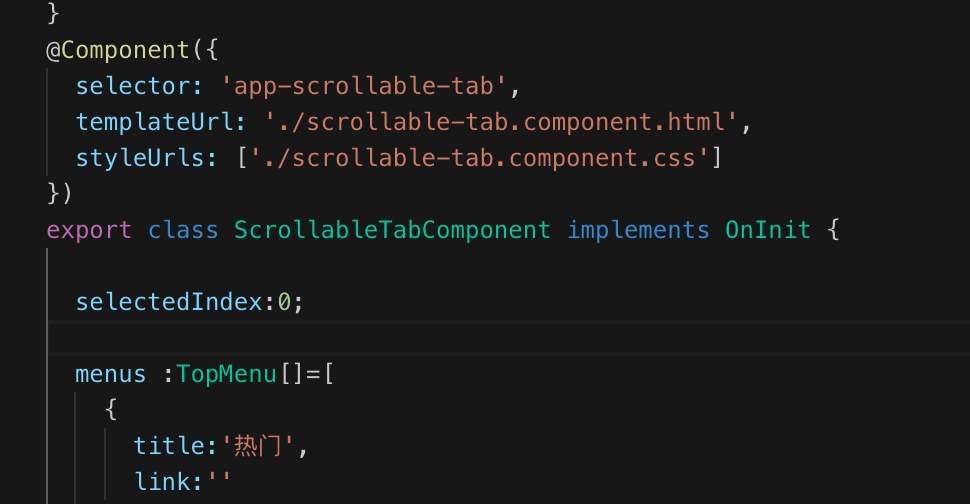Click the ScrollableTabComponent class name
Screen dimensions: 970x504
coord(392,230)
